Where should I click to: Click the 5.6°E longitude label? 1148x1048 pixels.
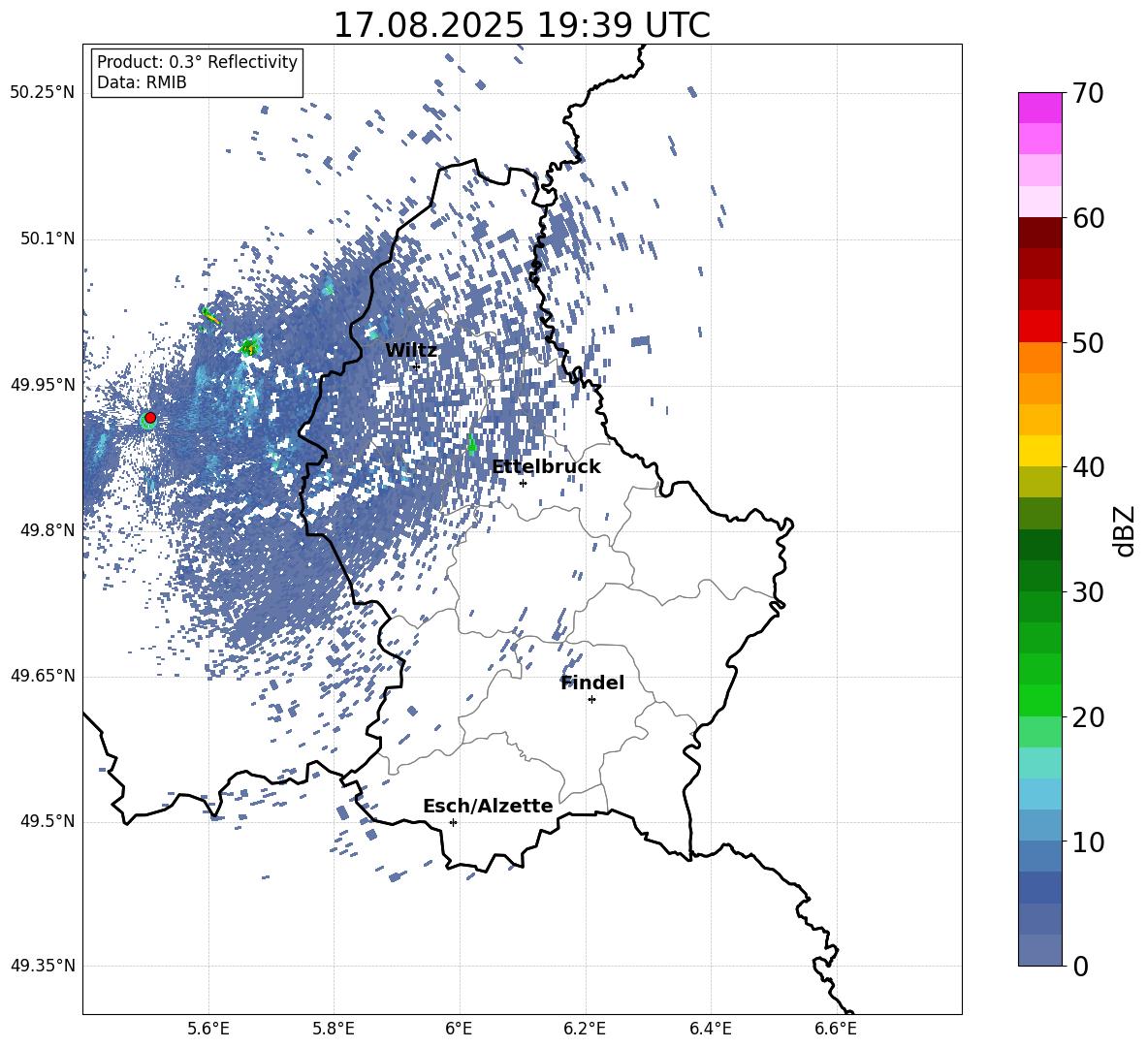click(x=208, y=1029)
